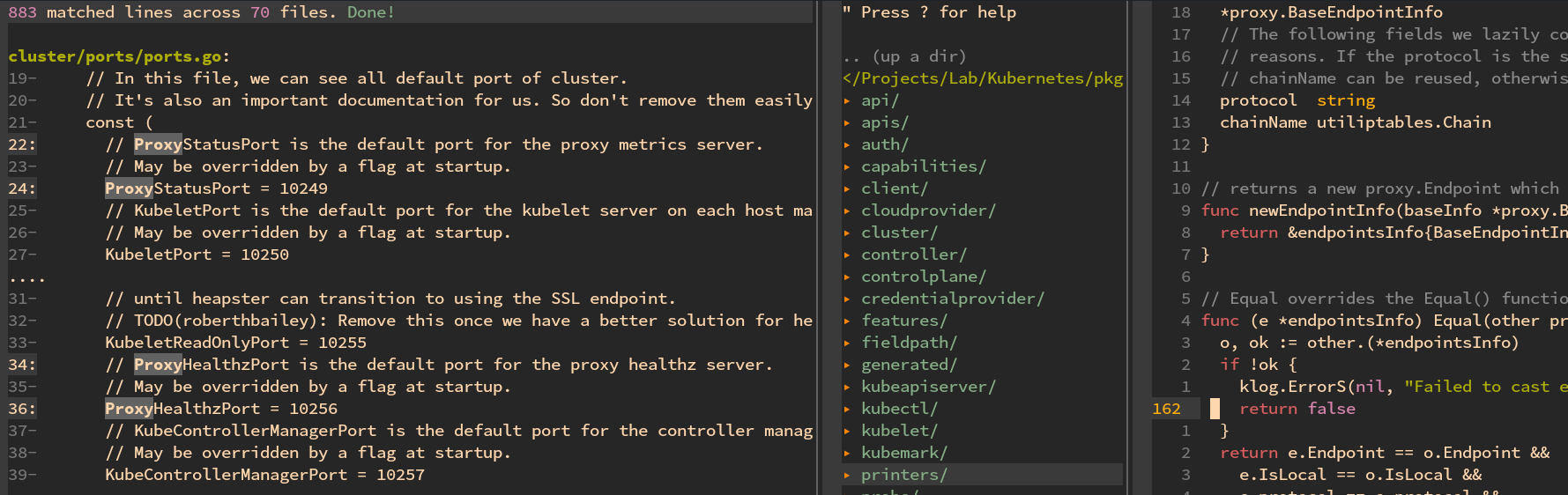Click 'KubeletReadOnlyPort = 10255' line
The image size is (1568, 495).
(x=235, y=343)
